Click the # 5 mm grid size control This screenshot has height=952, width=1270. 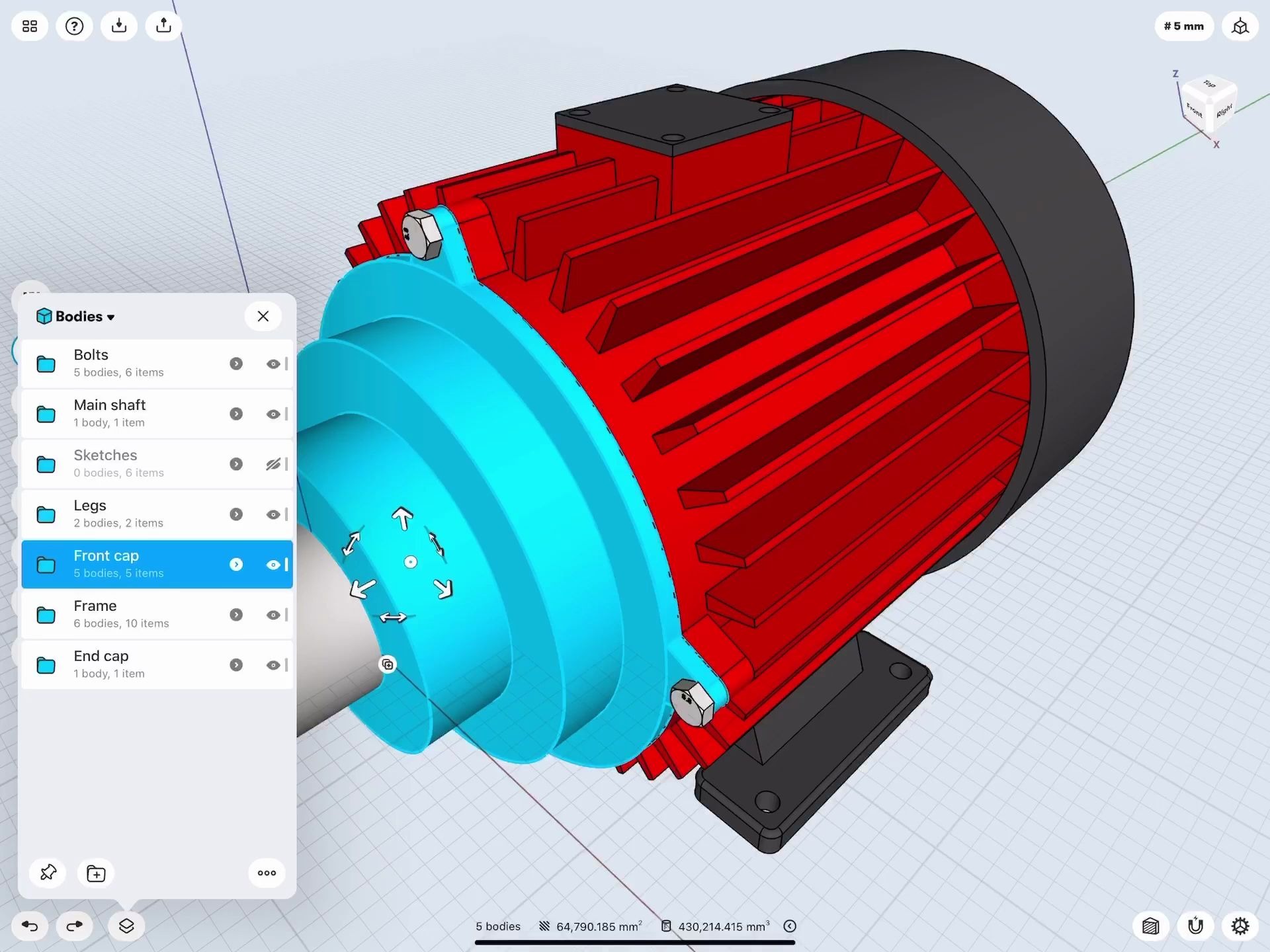1183,26
